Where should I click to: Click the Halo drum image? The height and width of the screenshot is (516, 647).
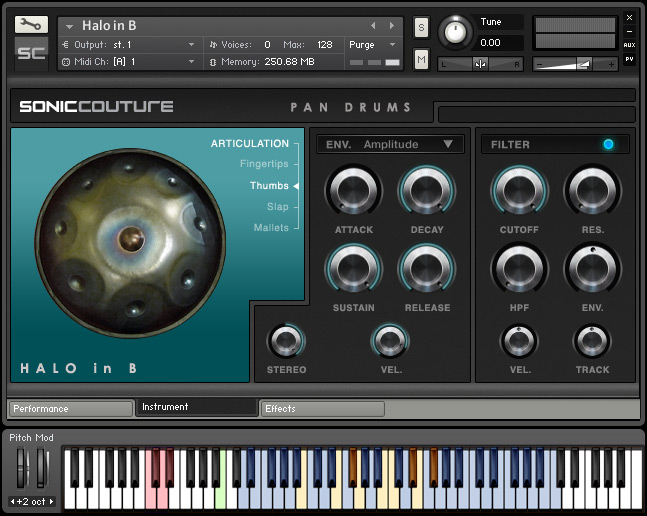pyautogui.click(x=128, y=238)
